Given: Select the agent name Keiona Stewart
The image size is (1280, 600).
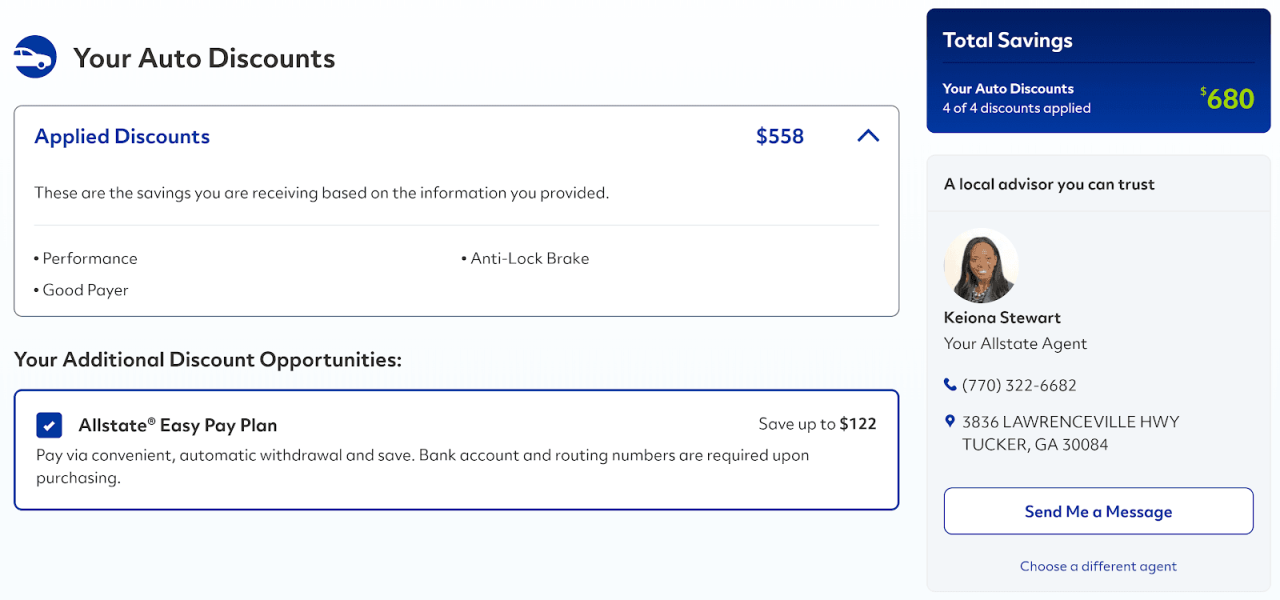Looking at the screenshot, I should (1001, 317).
